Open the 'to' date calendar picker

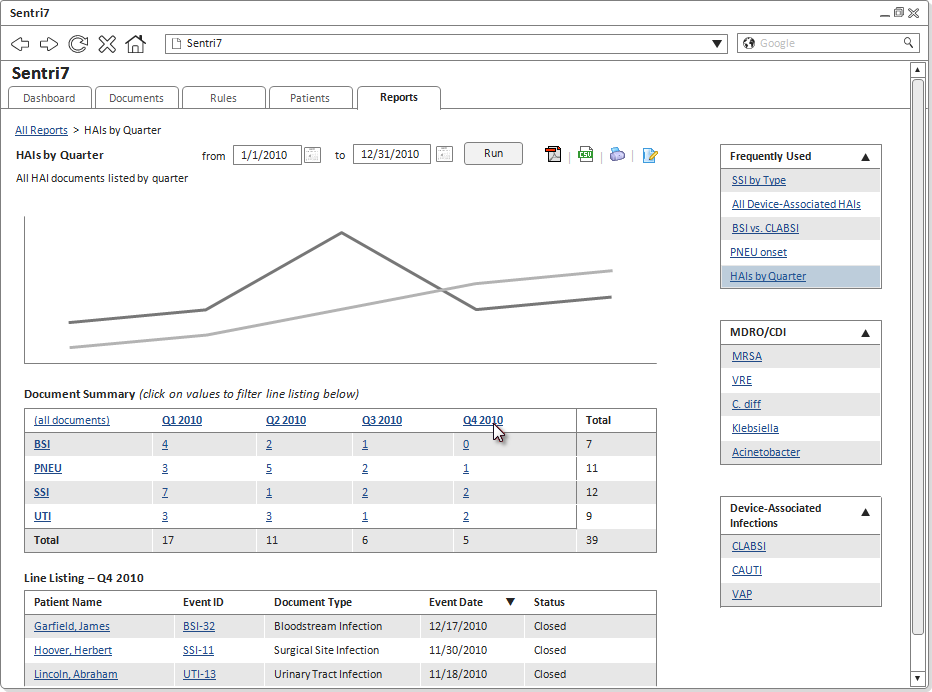tap(444, 155)
